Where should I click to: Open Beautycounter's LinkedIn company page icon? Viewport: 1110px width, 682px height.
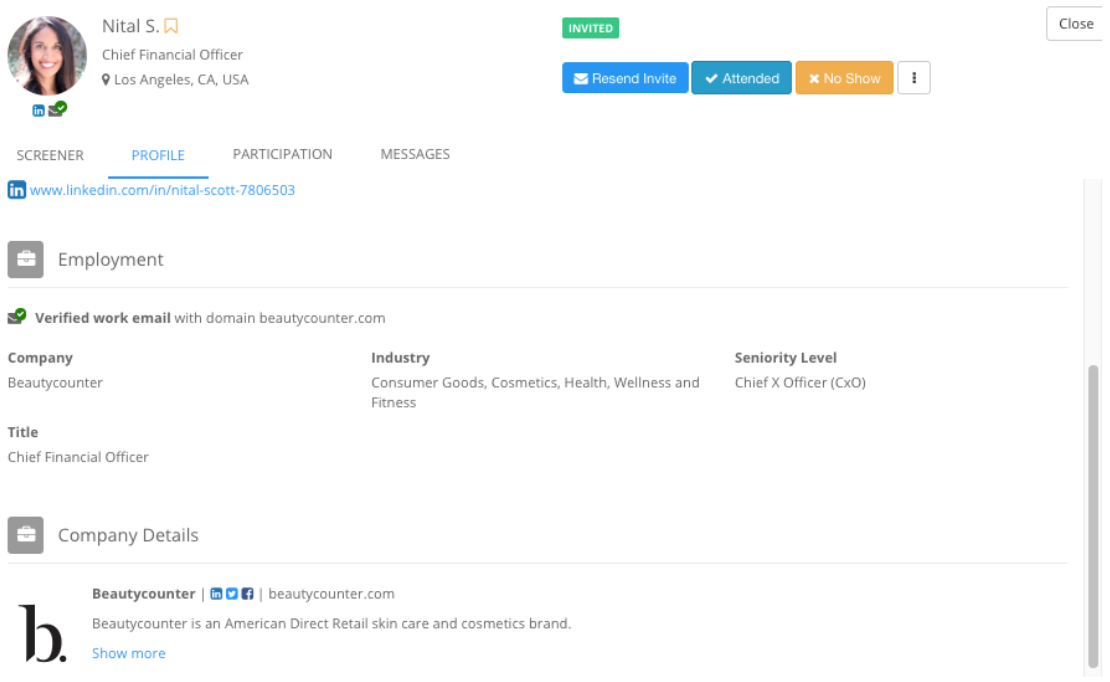[x=216, y=594]
